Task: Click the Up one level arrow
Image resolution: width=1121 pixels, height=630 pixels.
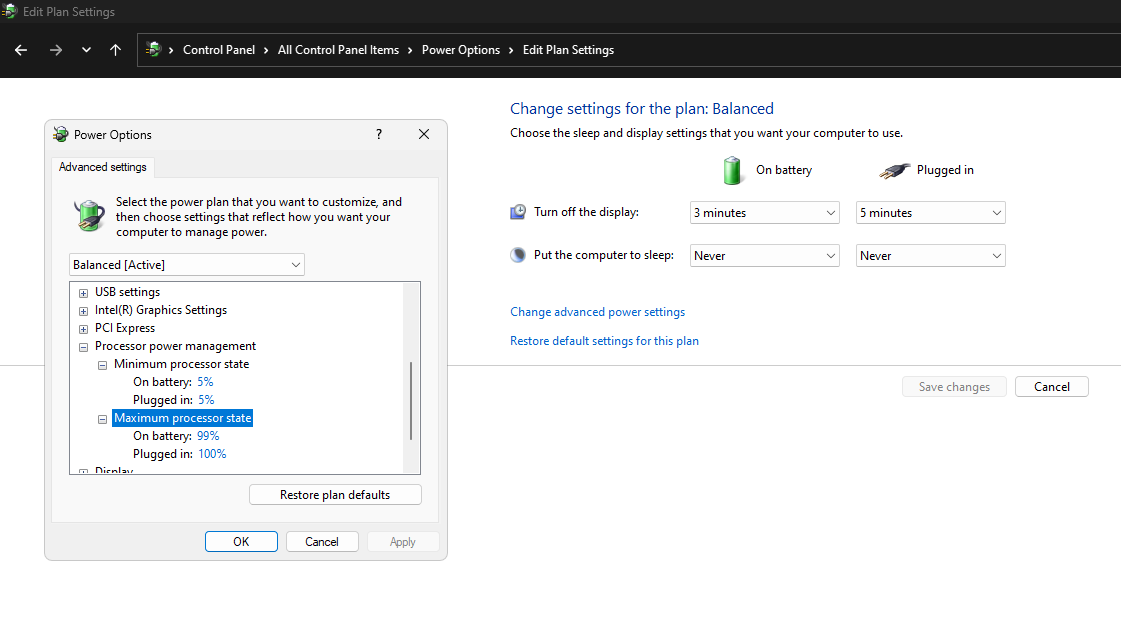Action: (x=116, y=50)
